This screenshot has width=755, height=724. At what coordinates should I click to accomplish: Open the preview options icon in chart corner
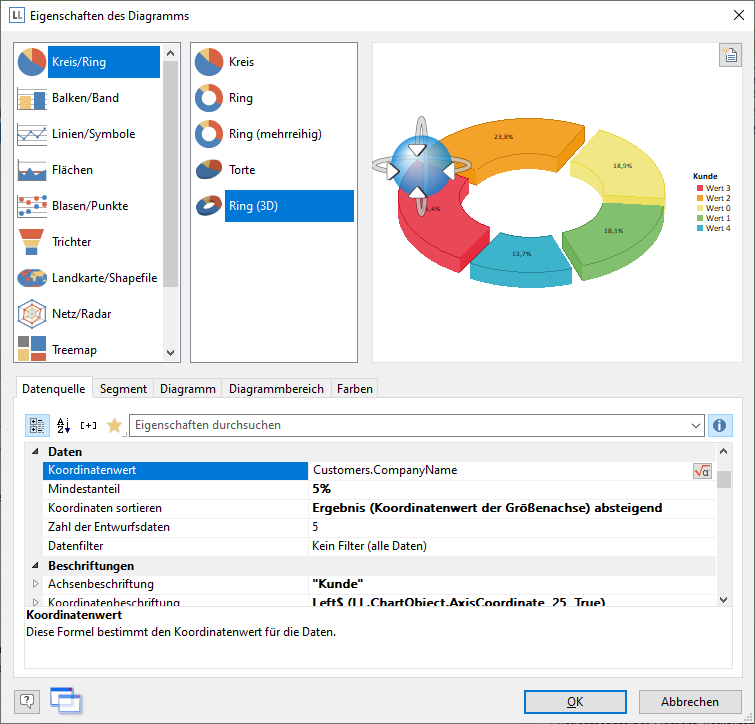(730, 56)
